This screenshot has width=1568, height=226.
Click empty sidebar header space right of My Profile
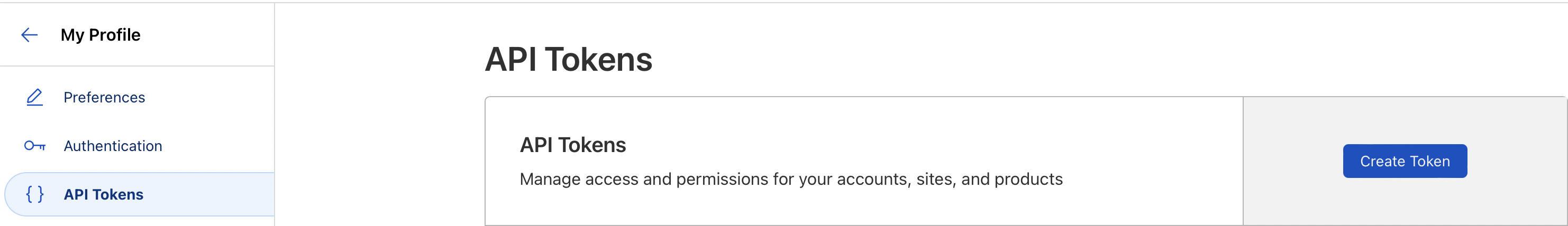(207, 35)
